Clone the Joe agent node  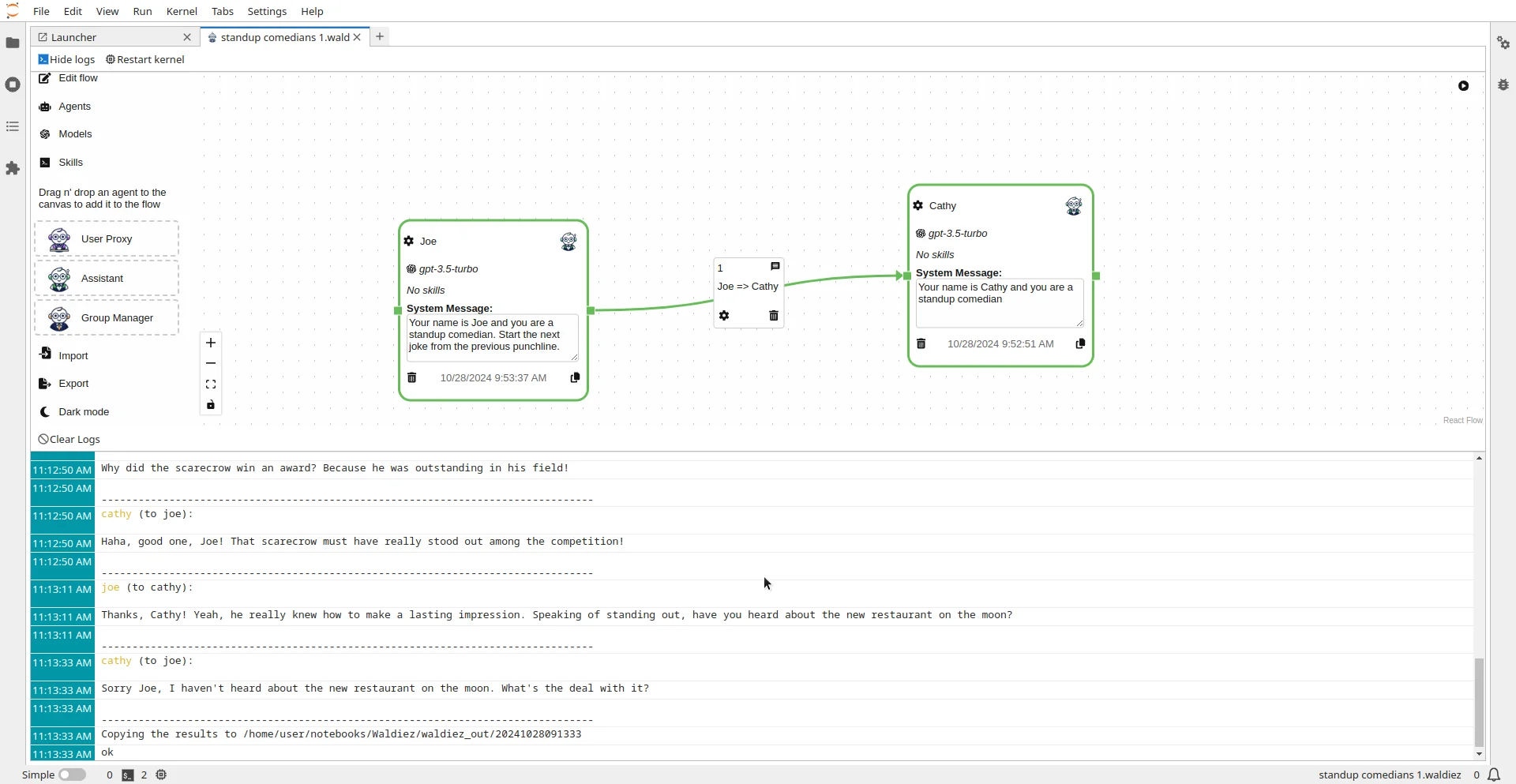click(x=575, y=377)
